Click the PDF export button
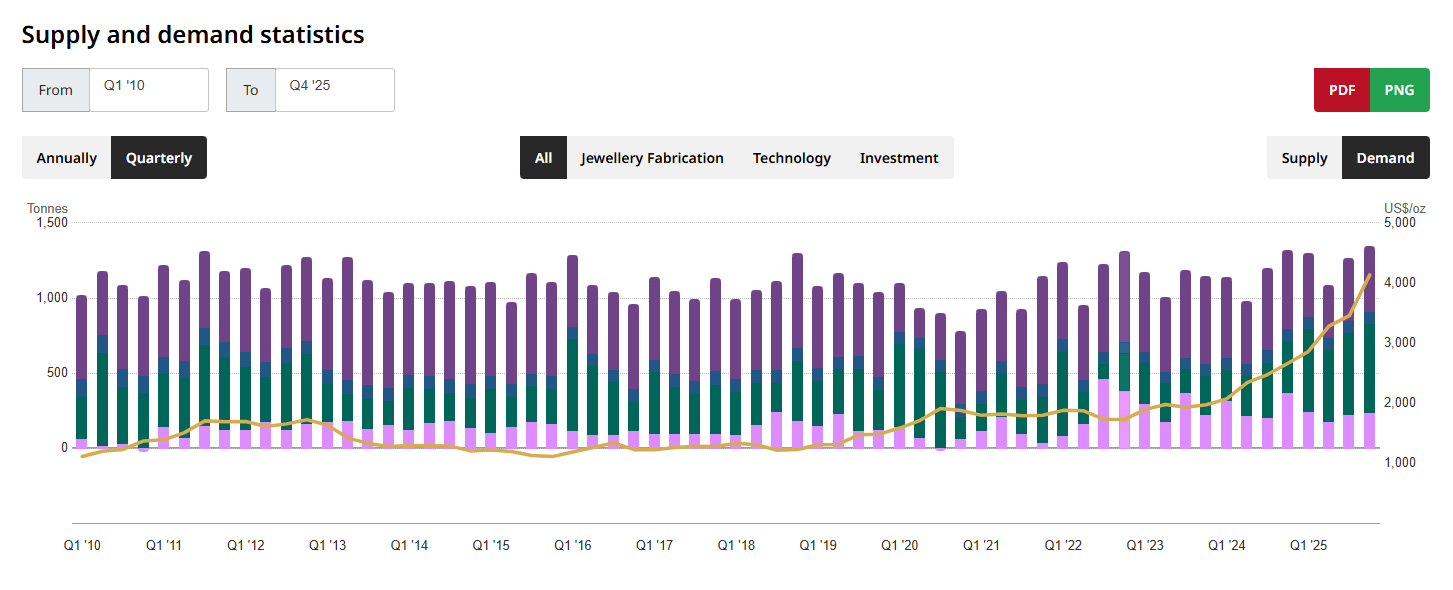The width and height of the screenshot is (1453, 590). pos(1341,90)
